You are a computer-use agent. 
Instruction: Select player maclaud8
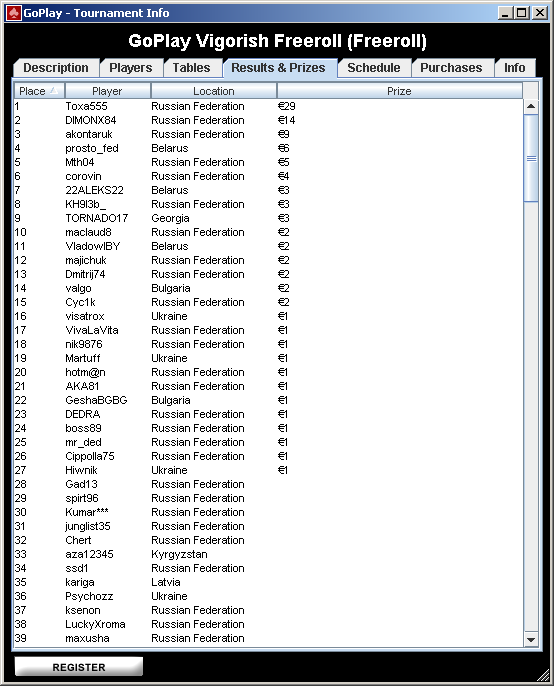click(x=88, y=232)
